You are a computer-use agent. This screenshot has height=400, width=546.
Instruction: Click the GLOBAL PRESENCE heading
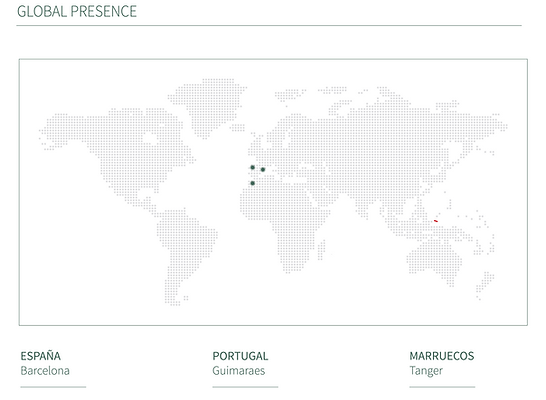pos(77,11)
